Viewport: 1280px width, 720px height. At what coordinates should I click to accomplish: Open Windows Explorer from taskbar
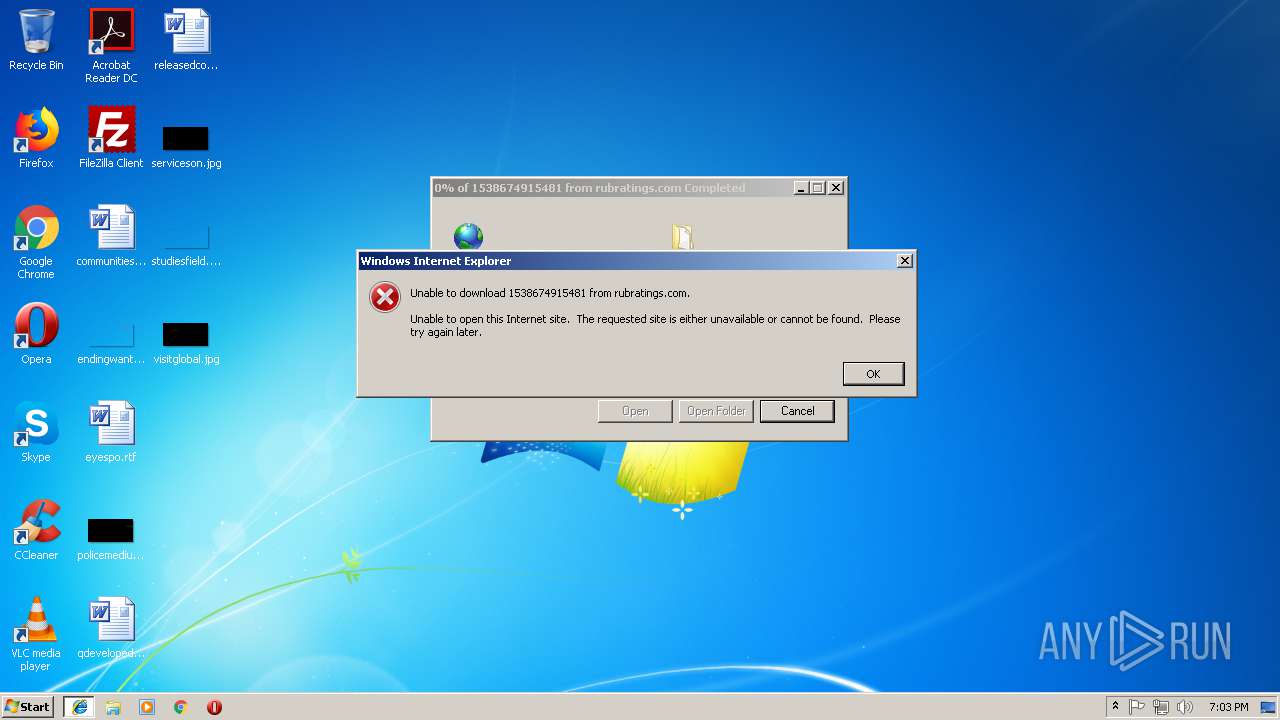pyautogui.click(x=113, y=707)
